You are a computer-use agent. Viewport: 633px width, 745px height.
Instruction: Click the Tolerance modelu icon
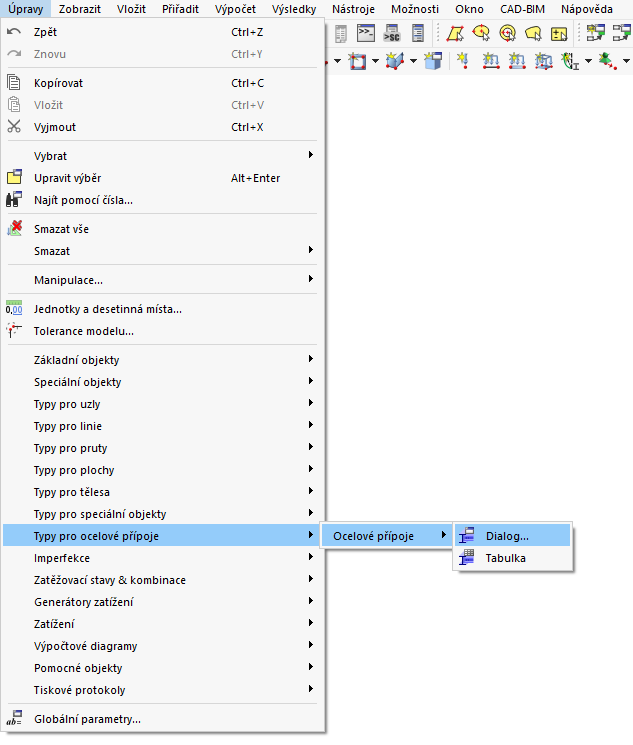click(x=14, y=330)
